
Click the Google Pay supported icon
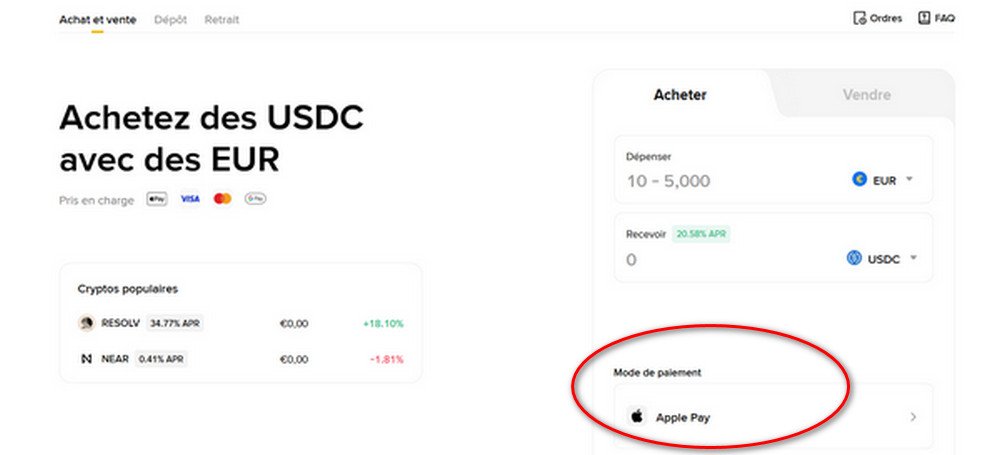[255, 199]
